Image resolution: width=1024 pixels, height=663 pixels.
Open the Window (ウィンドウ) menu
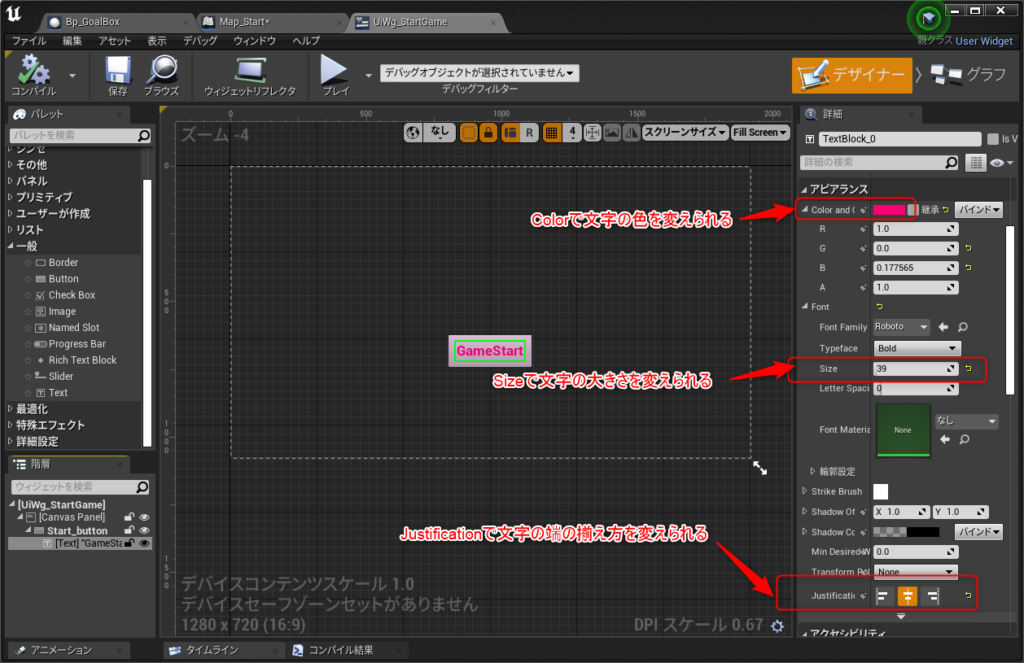point(254,41)
